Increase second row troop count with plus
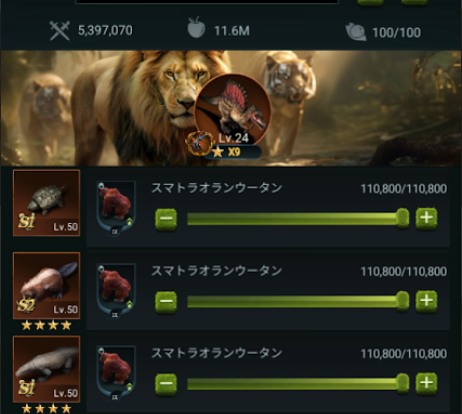Image resolution: width=462 pixels, height=414 pixels. coord(426,301)
